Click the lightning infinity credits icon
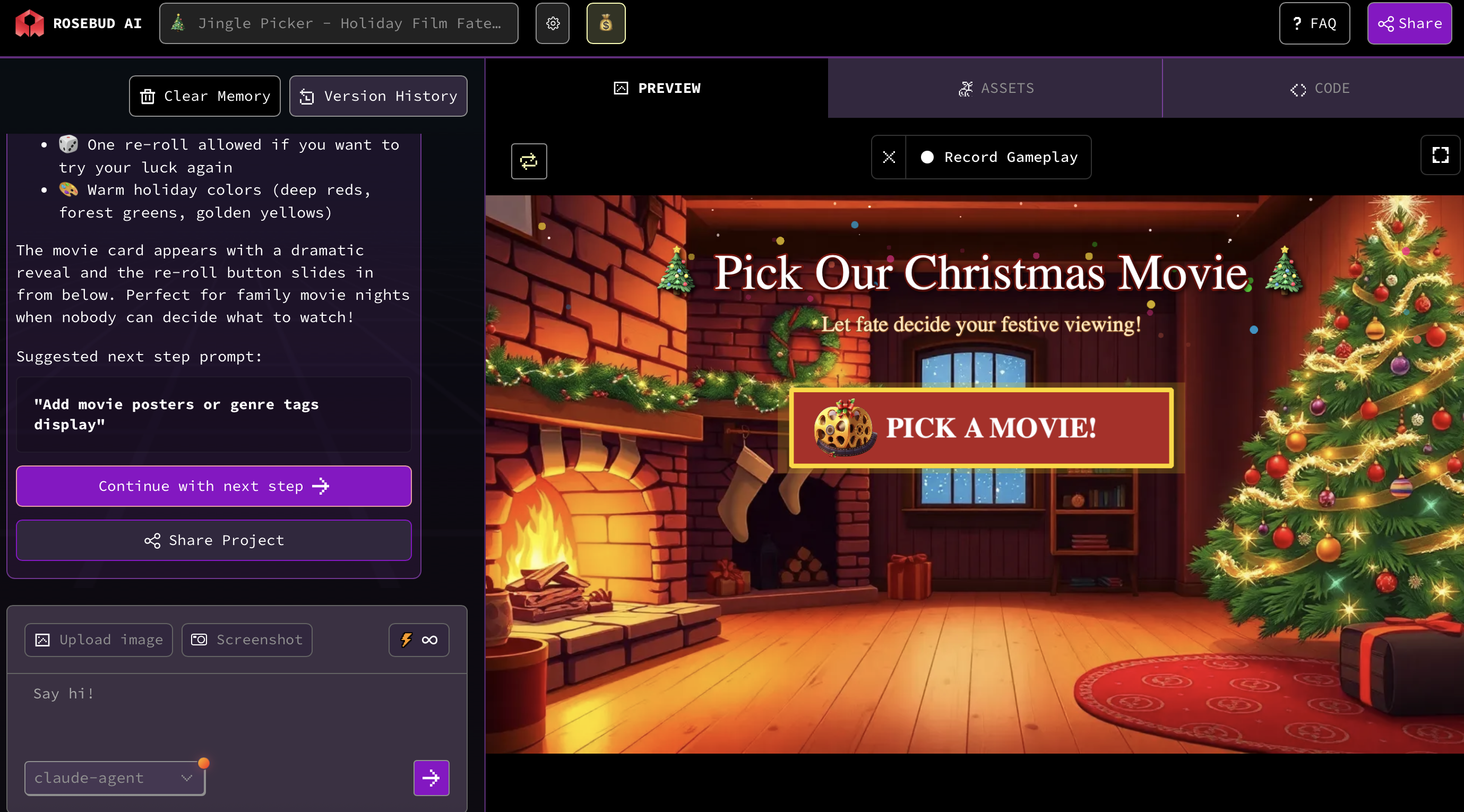 pyautogui.click(x=419, y=640)
